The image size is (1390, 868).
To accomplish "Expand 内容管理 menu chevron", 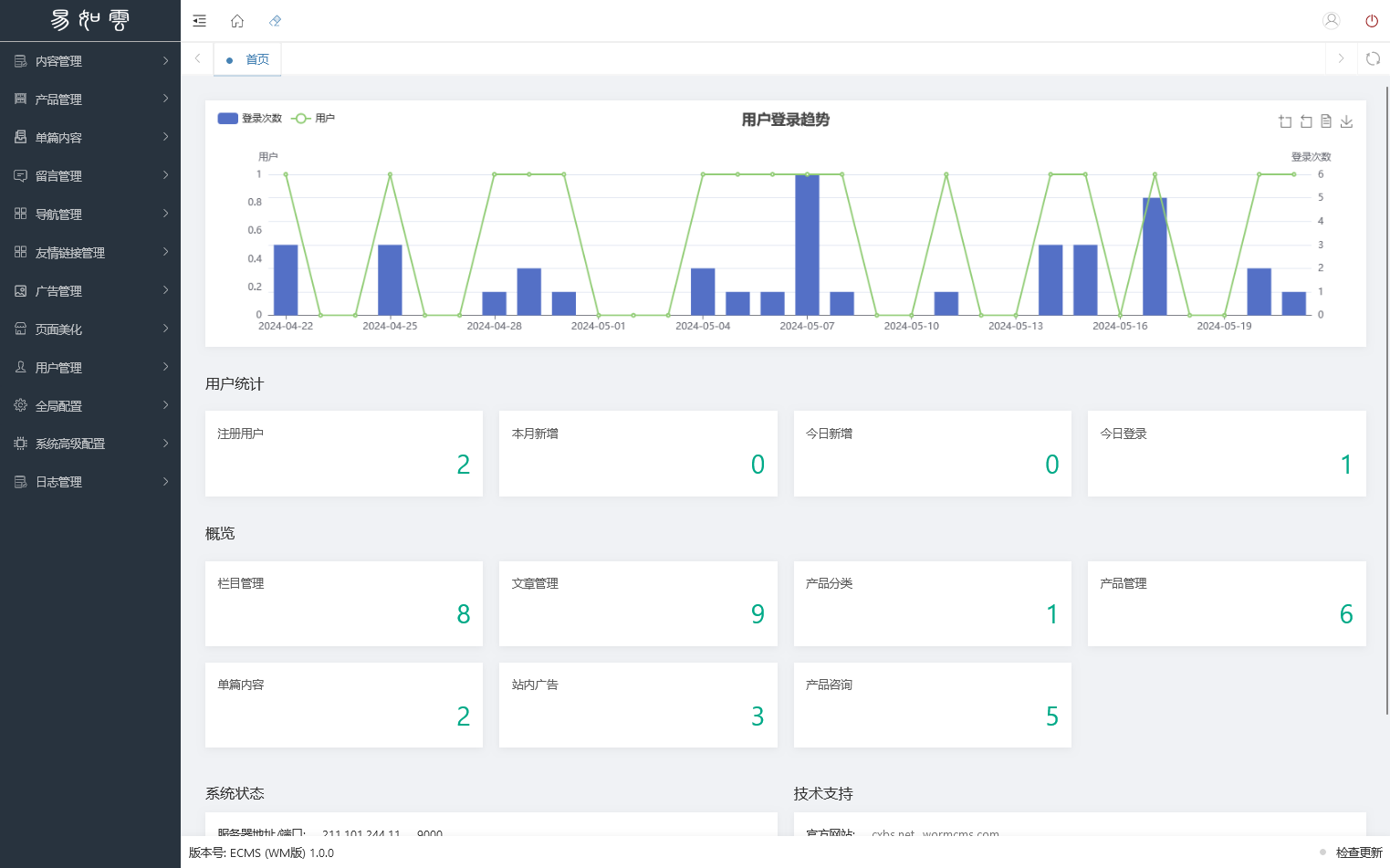I will [165, 60].
